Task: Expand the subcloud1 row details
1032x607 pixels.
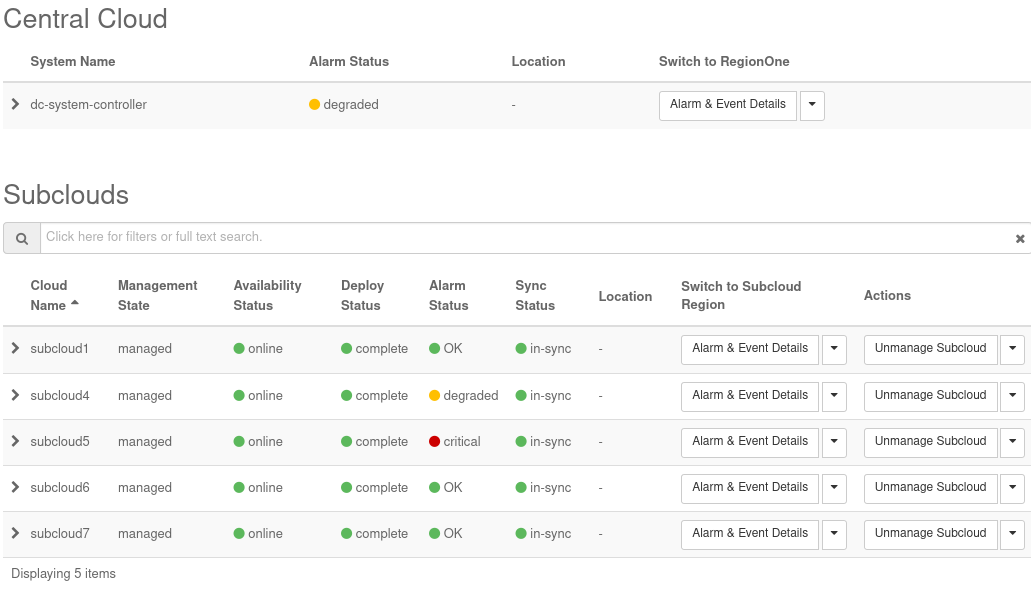Action: (15, 349)
